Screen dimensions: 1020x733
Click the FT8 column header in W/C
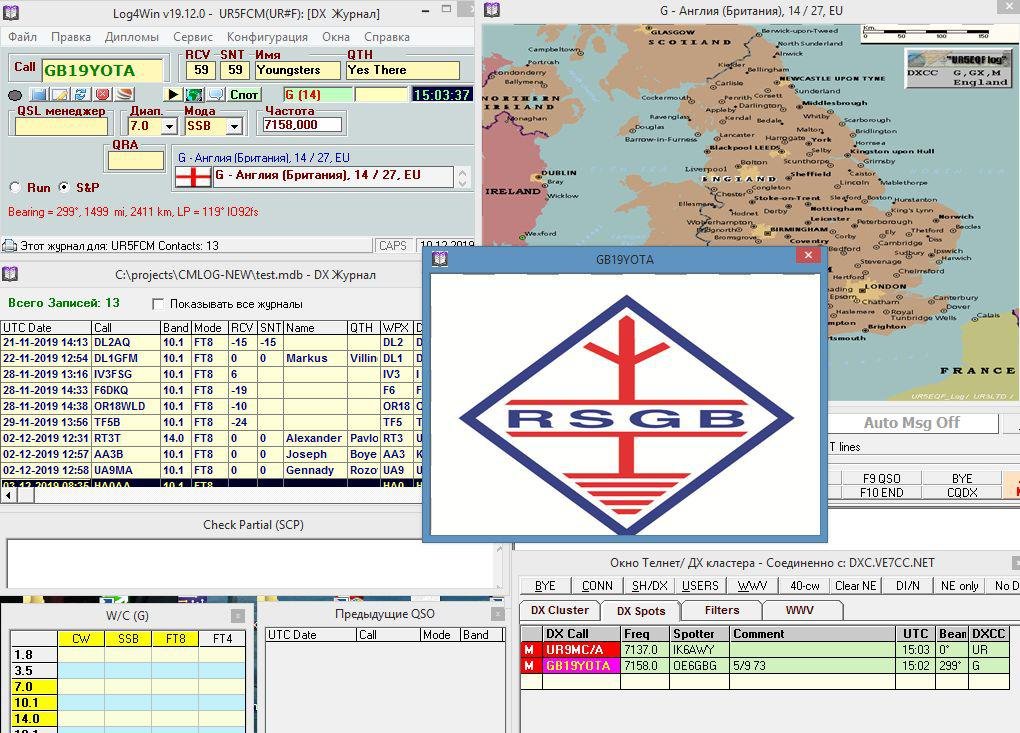(x=175, y=639)
